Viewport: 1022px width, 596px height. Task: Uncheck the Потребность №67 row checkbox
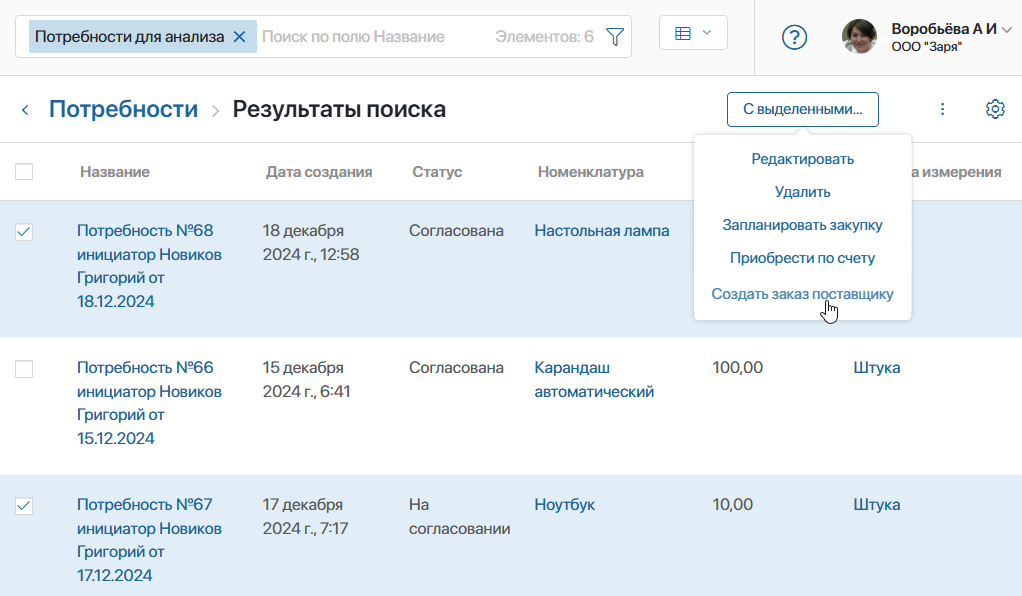24,506
